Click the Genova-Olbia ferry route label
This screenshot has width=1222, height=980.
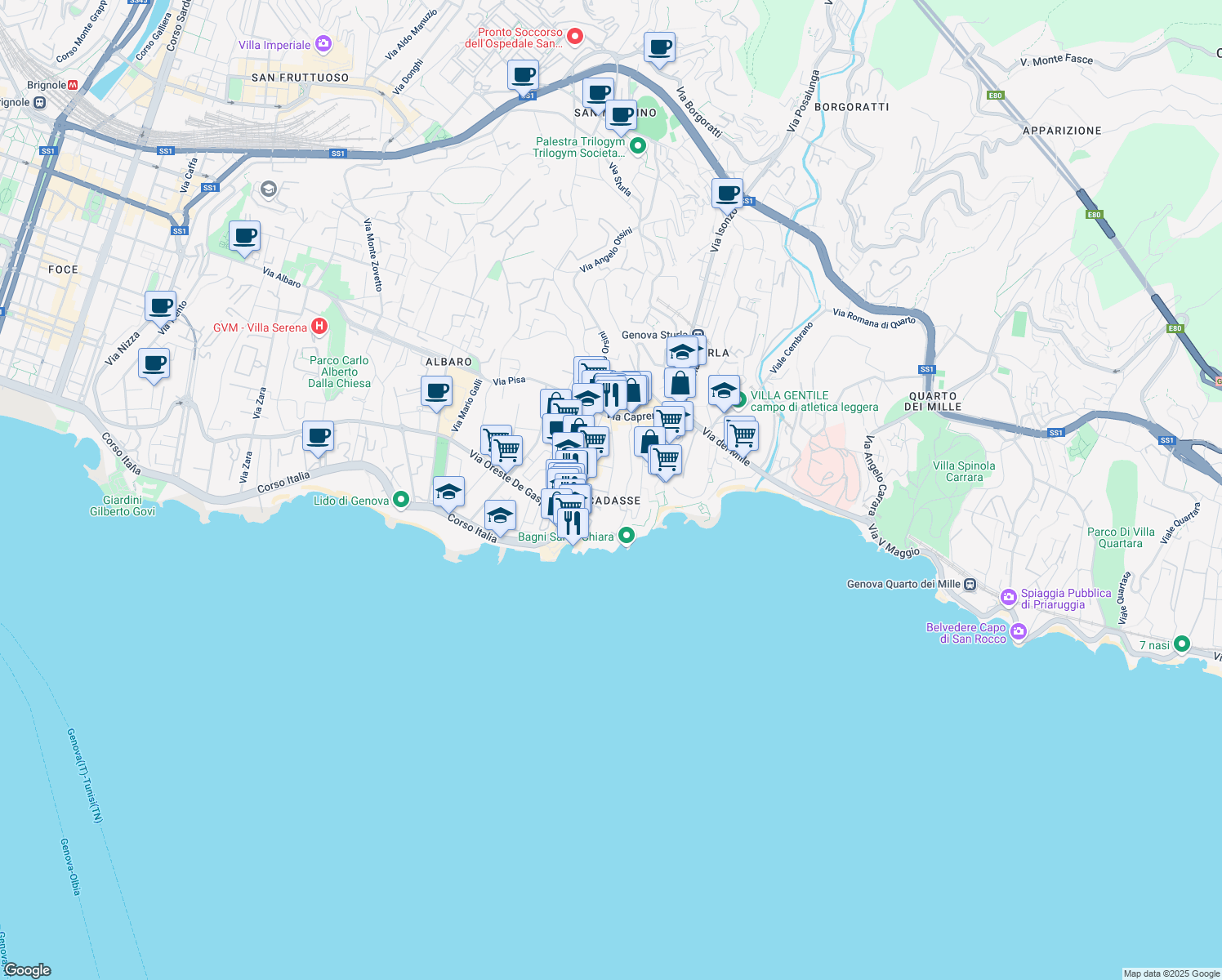pos(71,866)
